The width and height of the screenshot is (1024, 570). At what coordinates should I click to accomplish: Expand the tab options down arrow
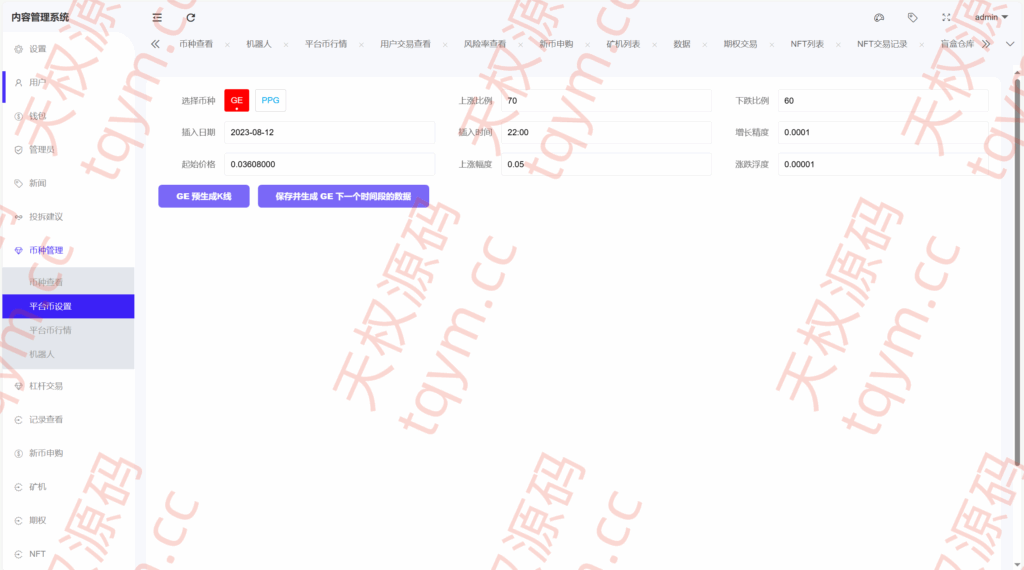(x=1010, y=44)
